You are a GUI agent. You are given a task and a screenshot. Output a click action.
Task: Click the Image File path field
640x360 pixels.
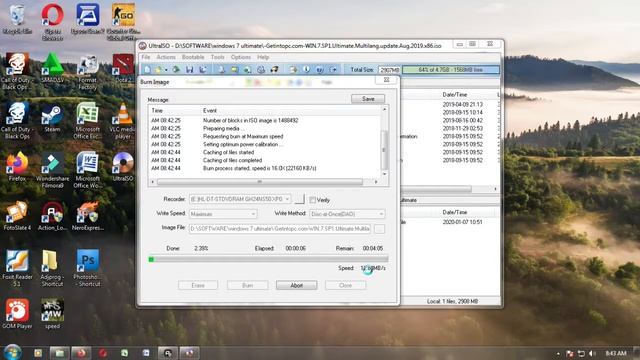280,229
